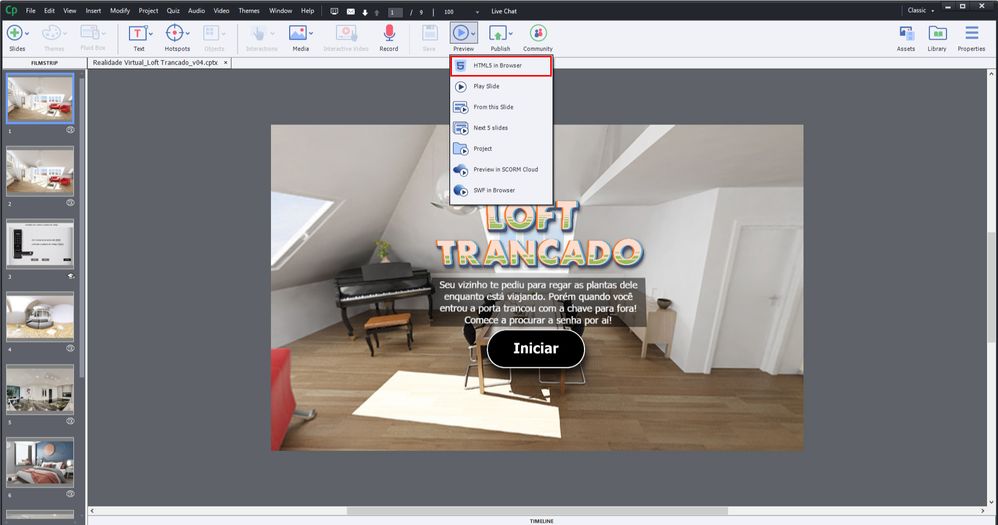Toggle the eye icon under slide 1
Screen dimensions: 998x525
(70, 130)
